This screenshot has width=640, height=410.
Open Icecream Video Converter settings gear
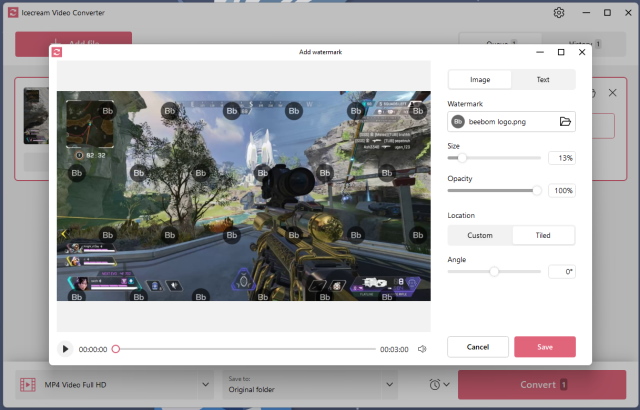[x=559, y=13]
